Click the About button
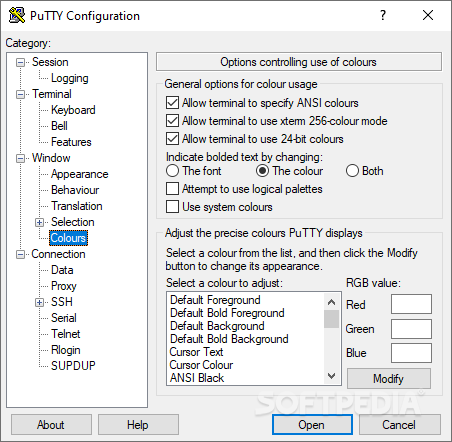The height and width of the screenshot is (442, 452). 51,425
